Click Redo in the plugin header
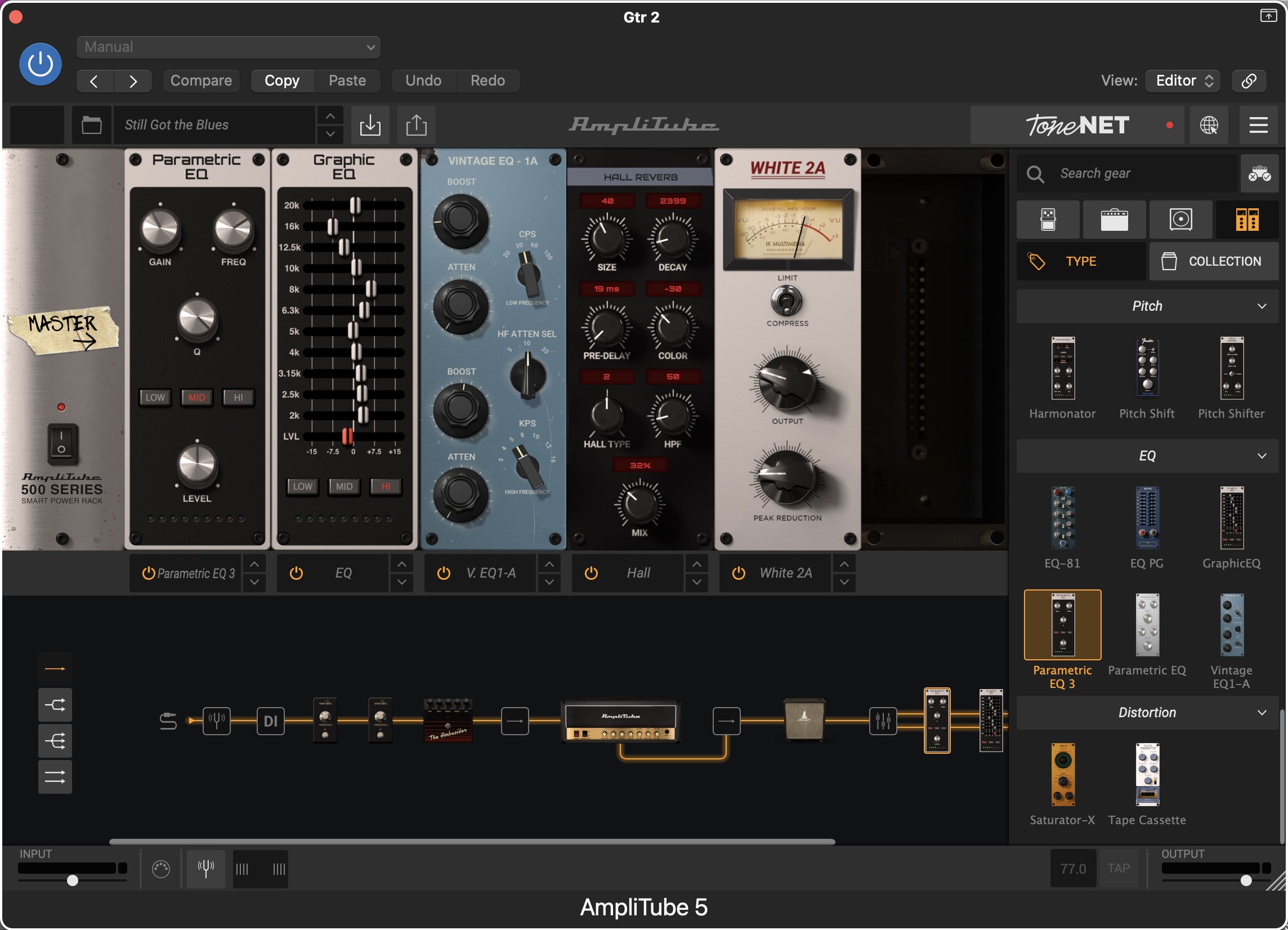The image size is (1288, 930). [488, 81]
